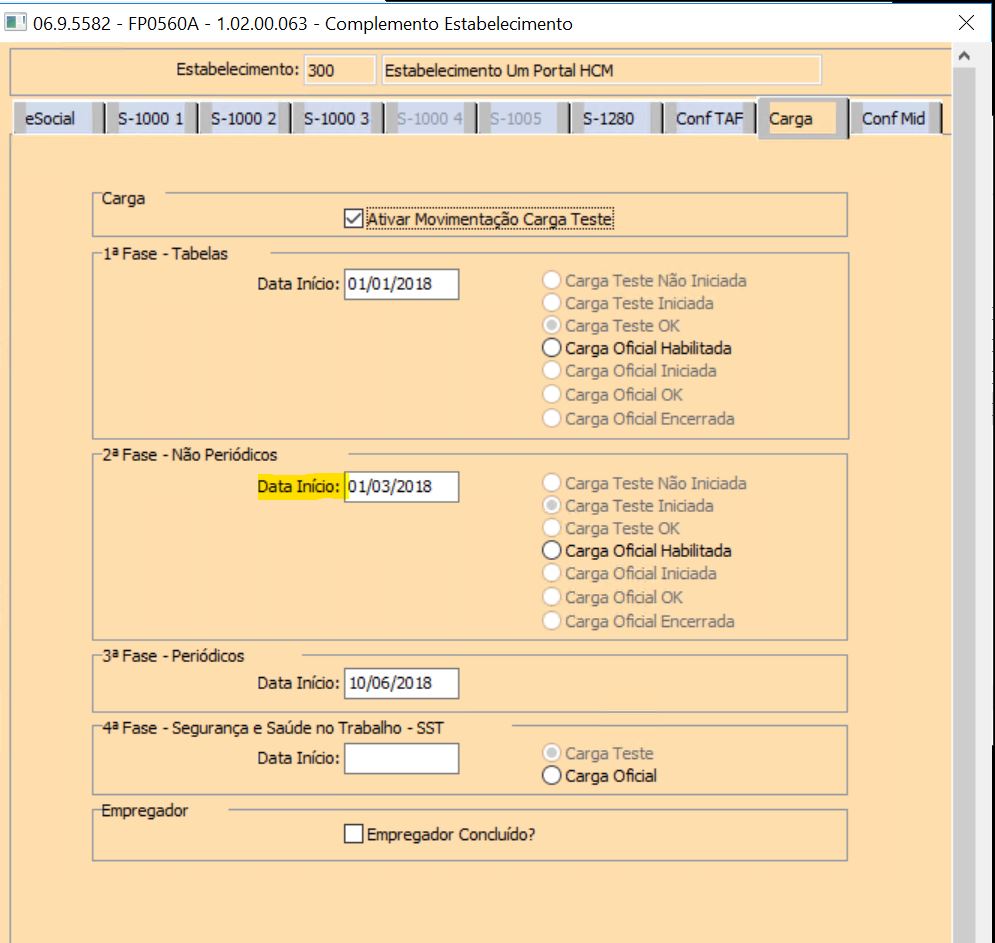Click the Data Início field of 3ª Fase Periódicos
This screenshot has height=943, width=995.
pyautogui.click(x=401, y=683)
